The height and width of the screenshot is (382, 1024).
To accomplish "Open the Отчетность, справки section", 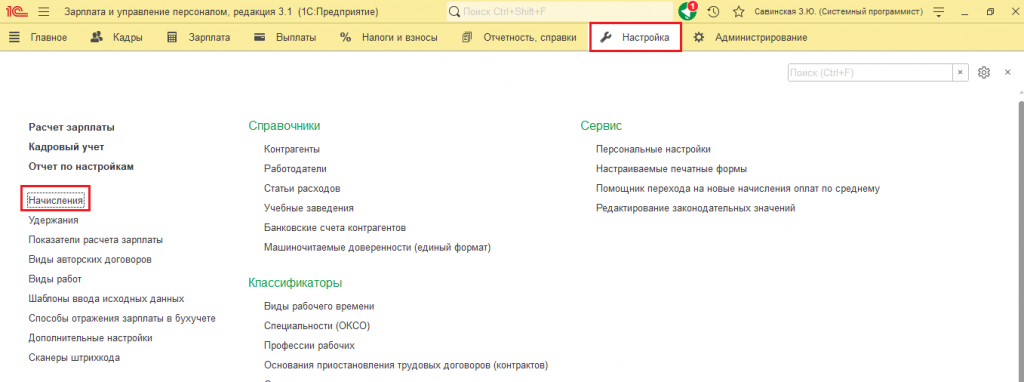I will (519, 38).
